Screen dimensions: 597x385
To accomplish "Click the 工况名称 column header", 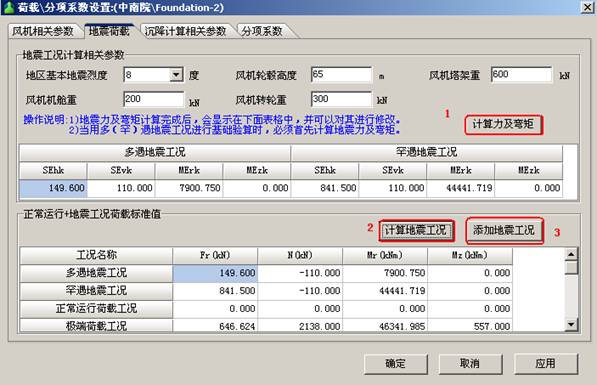I will [96, 255].
